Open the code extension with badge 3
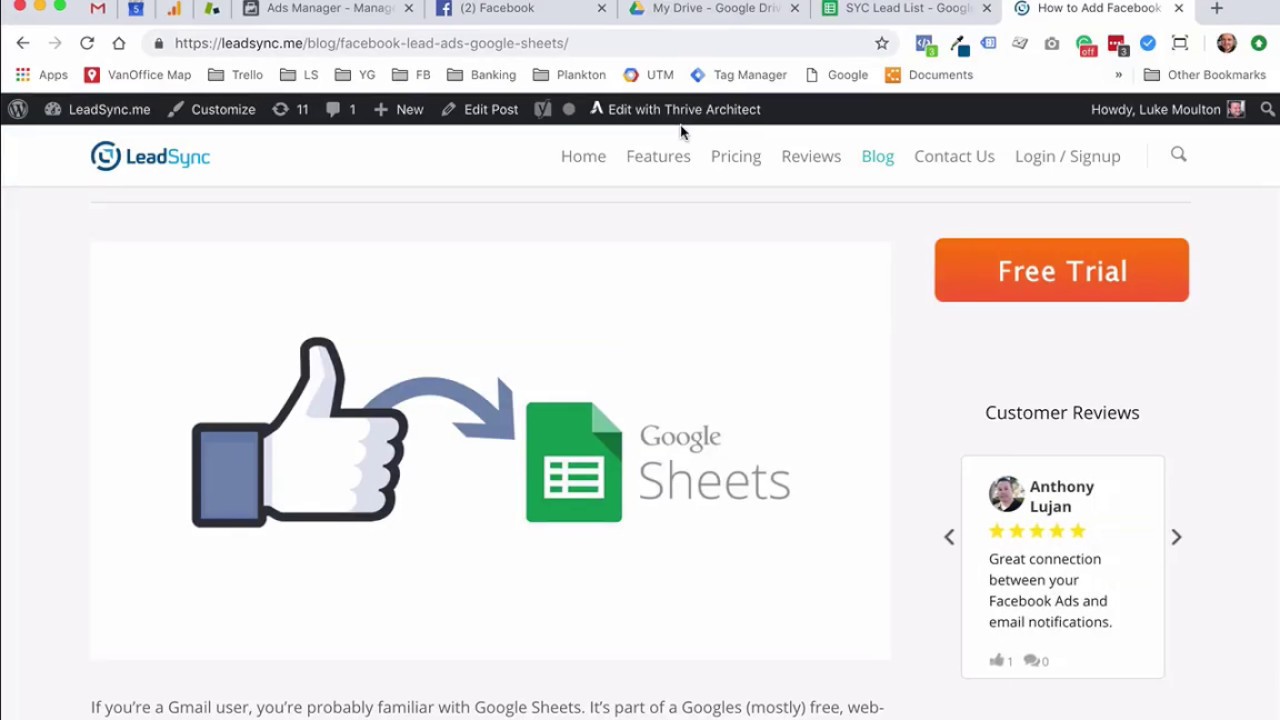Screen dimensions: 1280x720 point(926,44)
